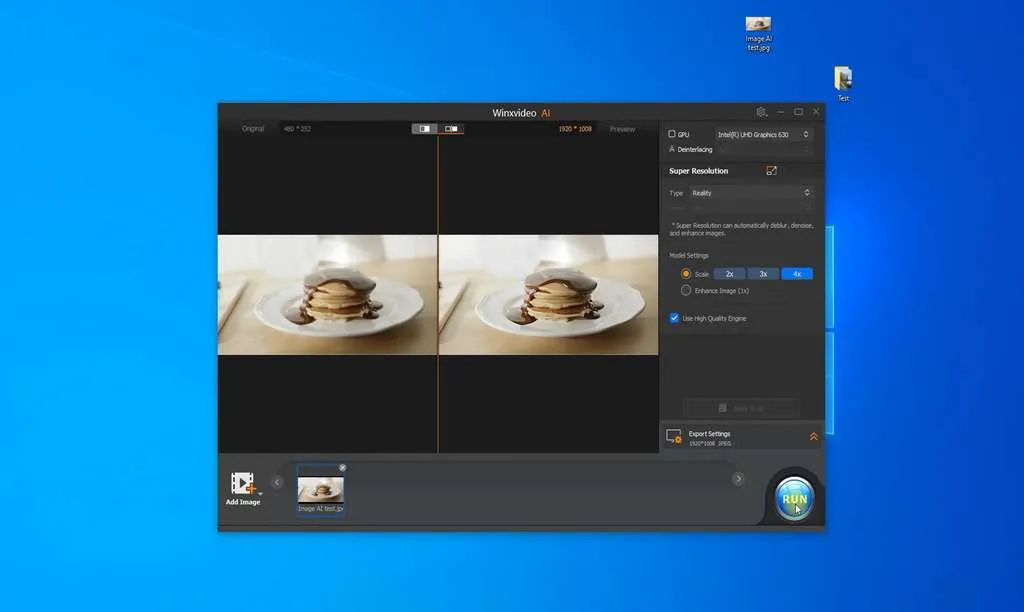Click the Preview label above the right pane
Image resolution: width=1024 pixels, height=612 pixels.
click(621, 128)
